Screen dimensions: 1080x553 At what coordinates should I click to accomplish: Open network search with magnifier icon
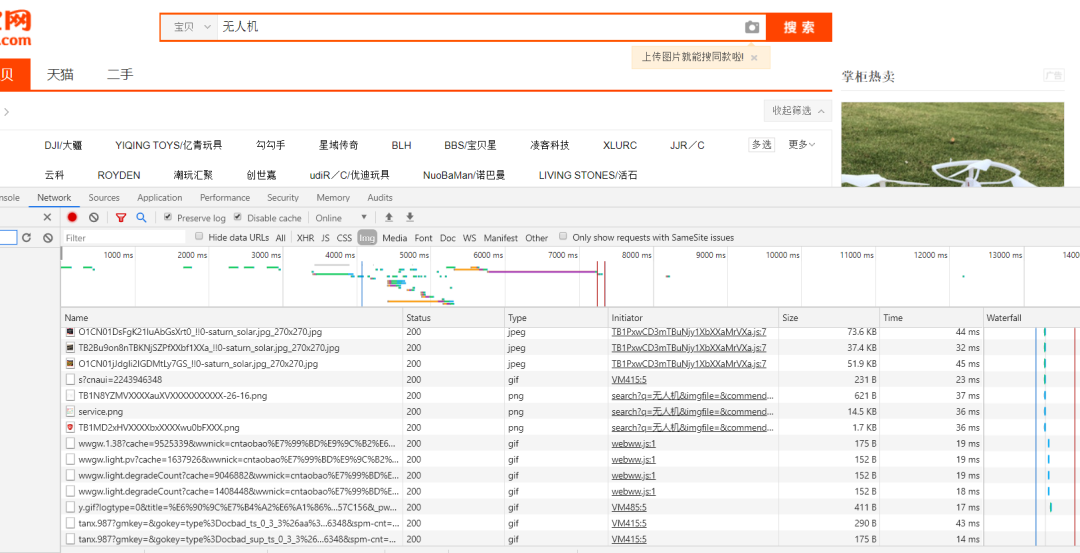141,217
